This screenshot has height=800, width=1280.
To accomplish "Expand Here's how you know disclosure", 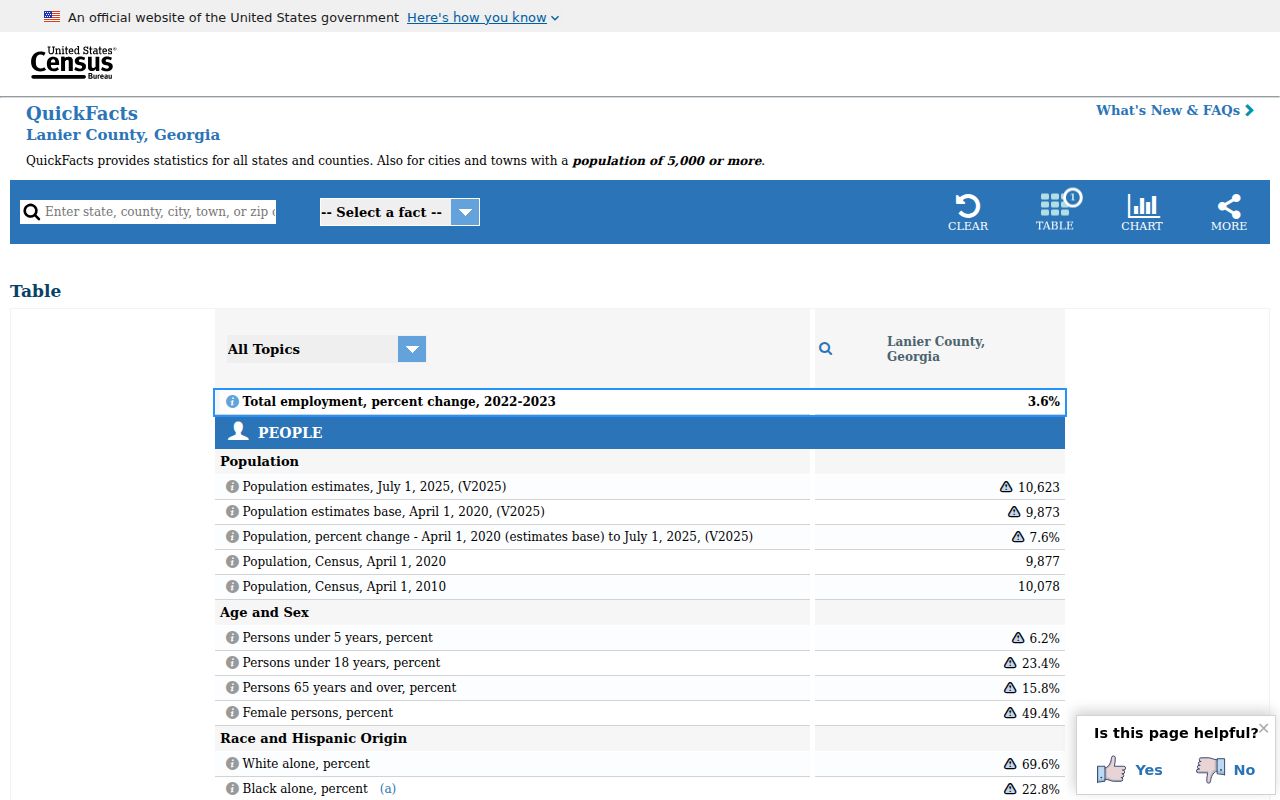I will (x=483, y=17).
